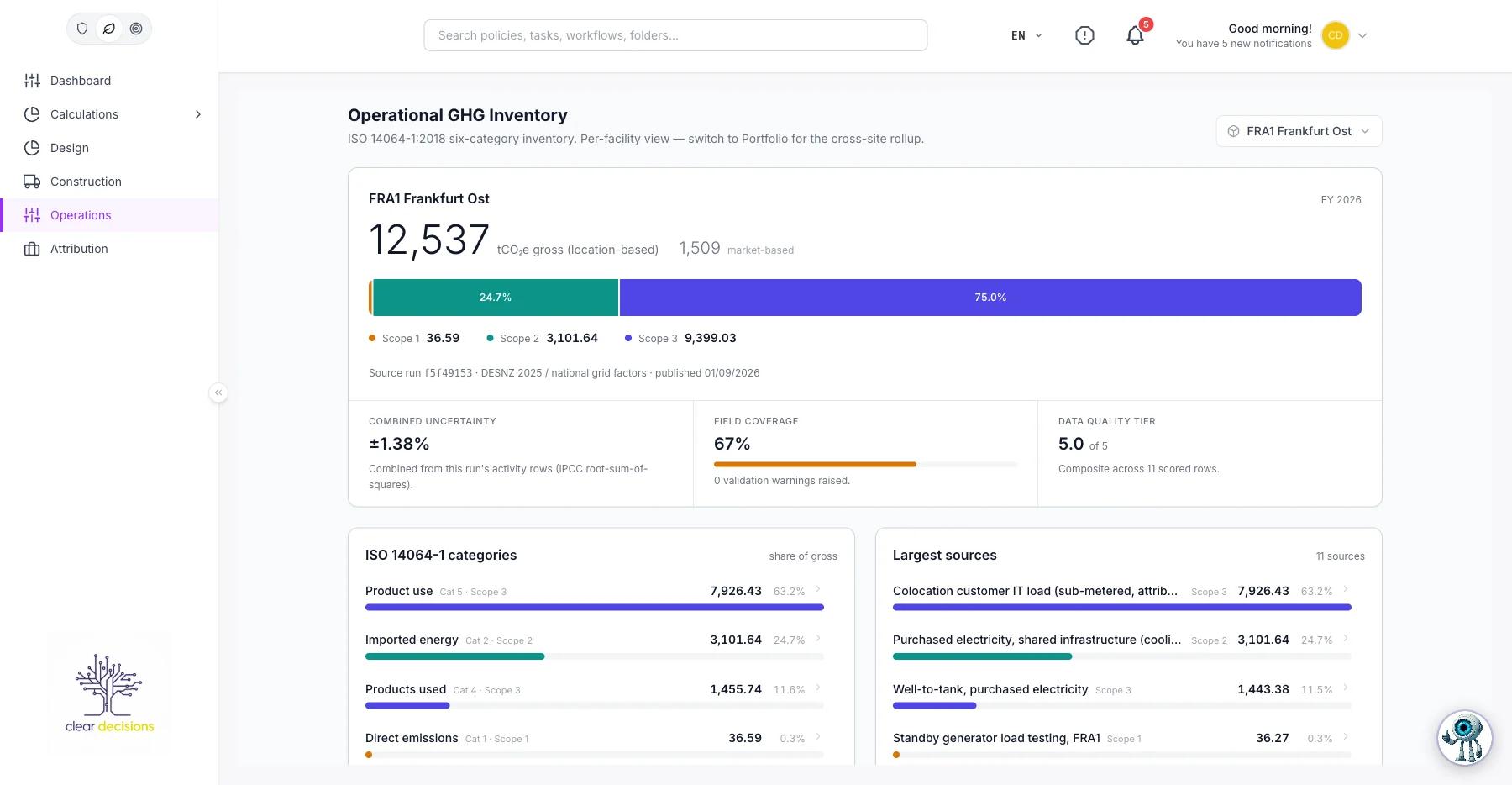Click the purple Scope 3 bar segment
The height and width of the screenshot is (785, 1512).
click(990, 298)
